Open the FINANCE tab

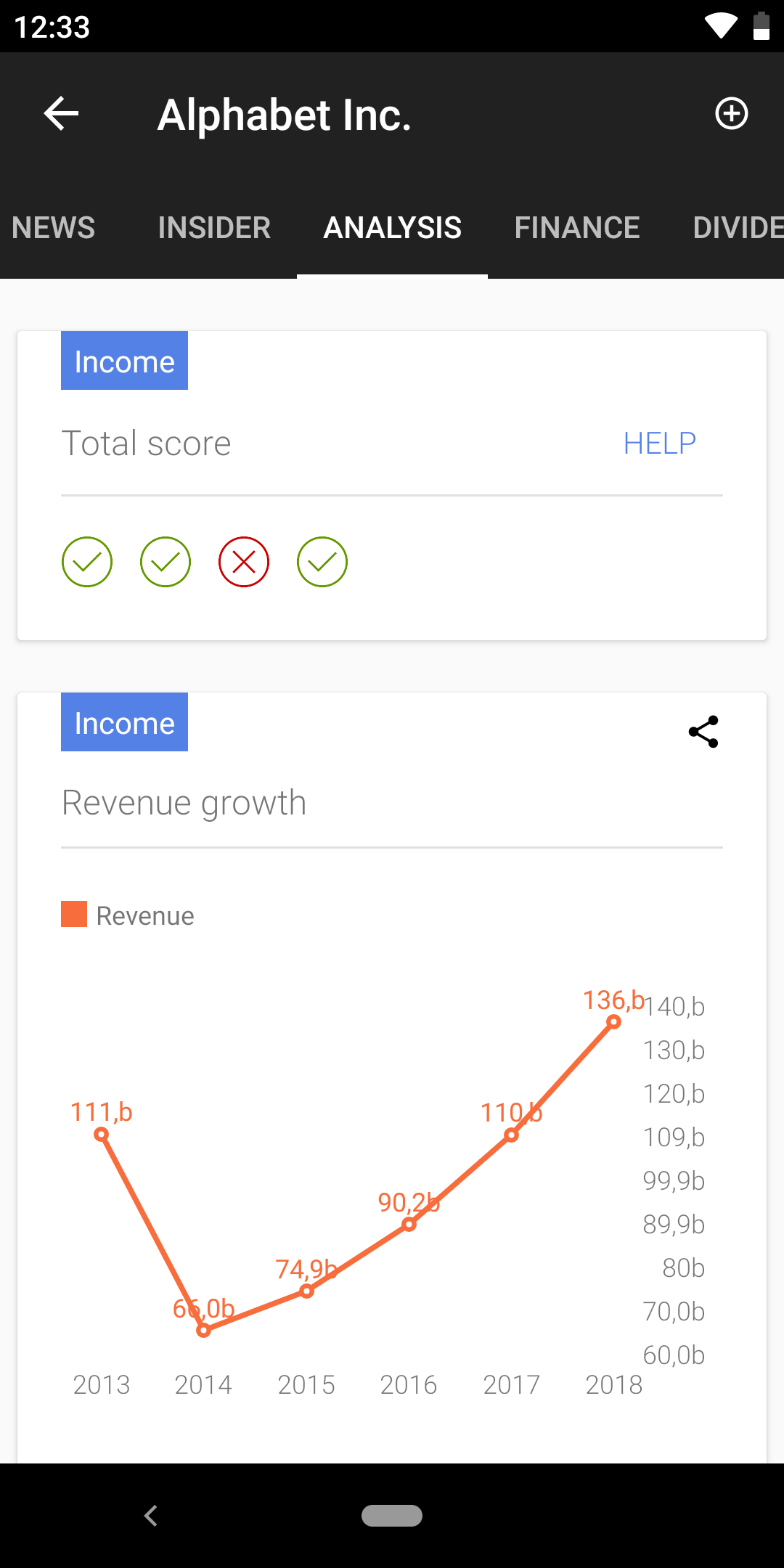pos(577,228)
